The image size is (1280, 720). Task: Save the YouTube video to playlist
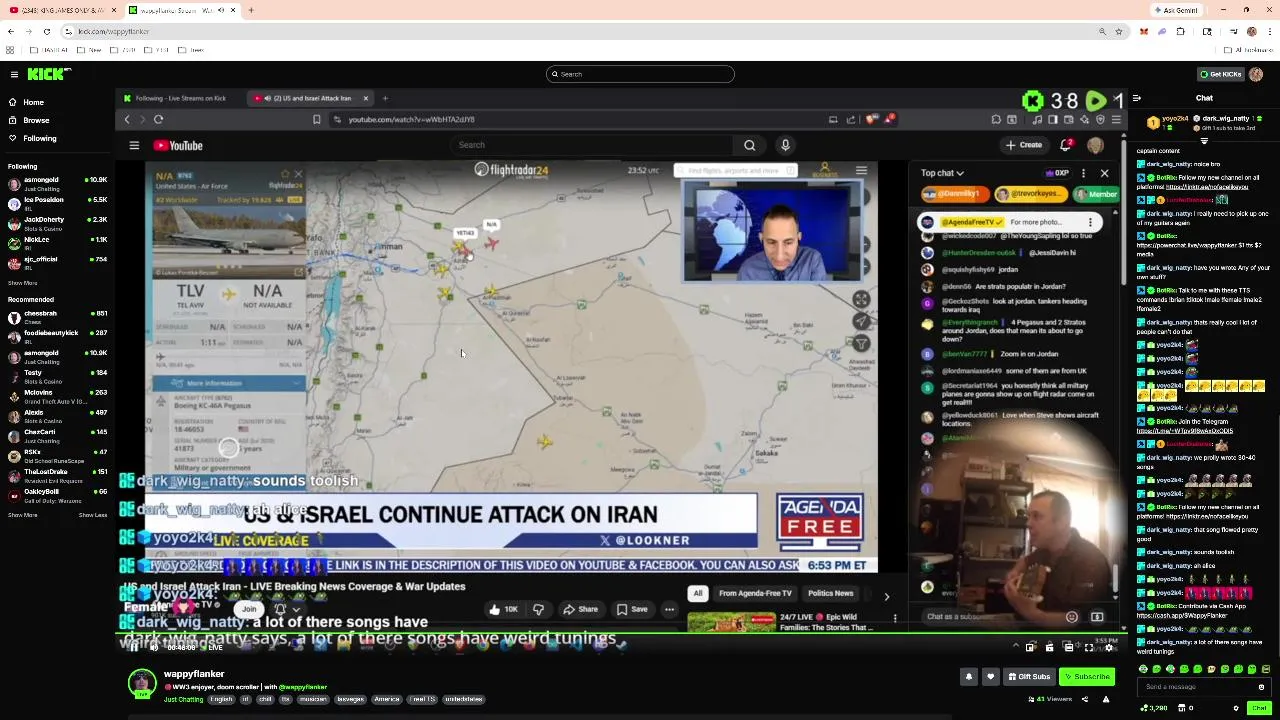(632, 609)
